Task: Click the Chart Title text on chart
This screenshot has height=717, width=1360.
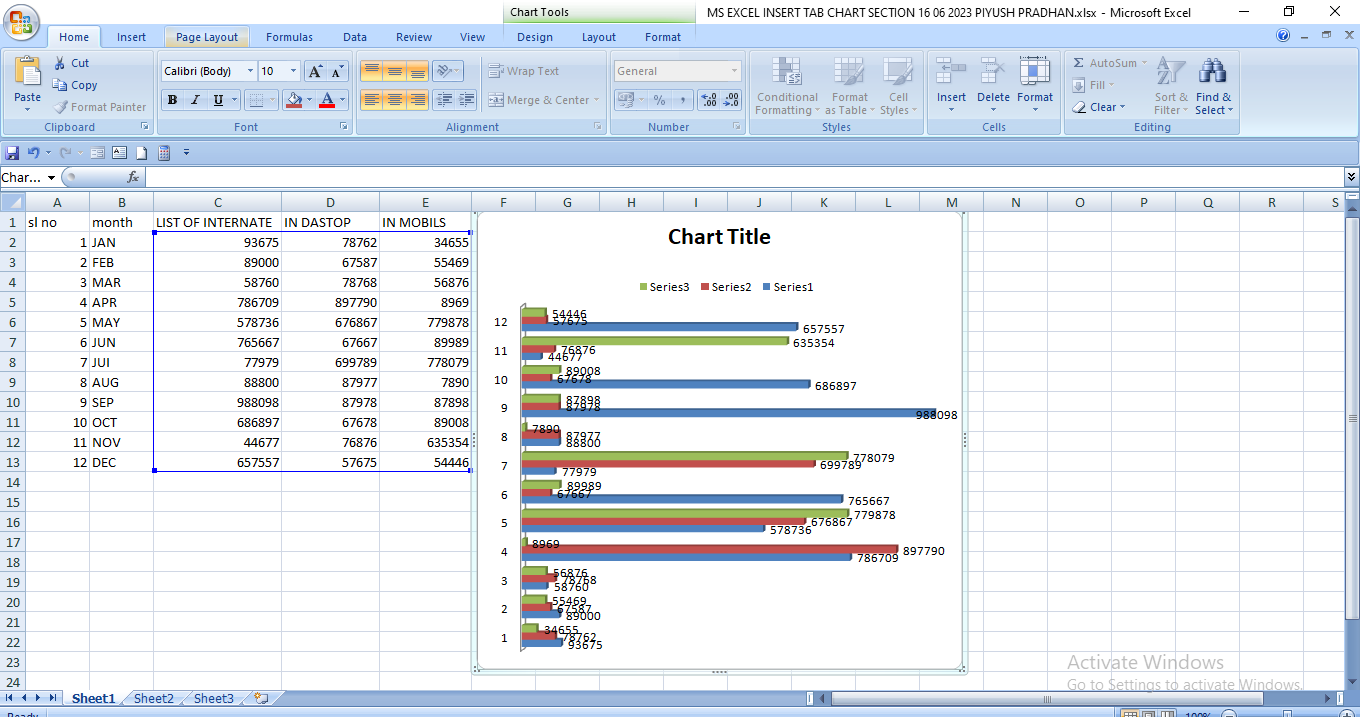Action: 719,237
